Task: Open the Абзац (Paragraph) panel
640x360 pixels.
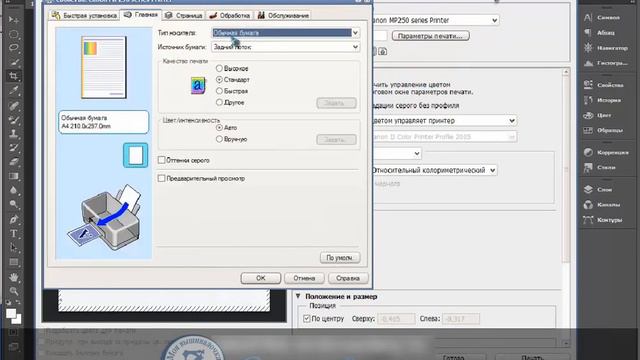Action: (x=600, y=33)
